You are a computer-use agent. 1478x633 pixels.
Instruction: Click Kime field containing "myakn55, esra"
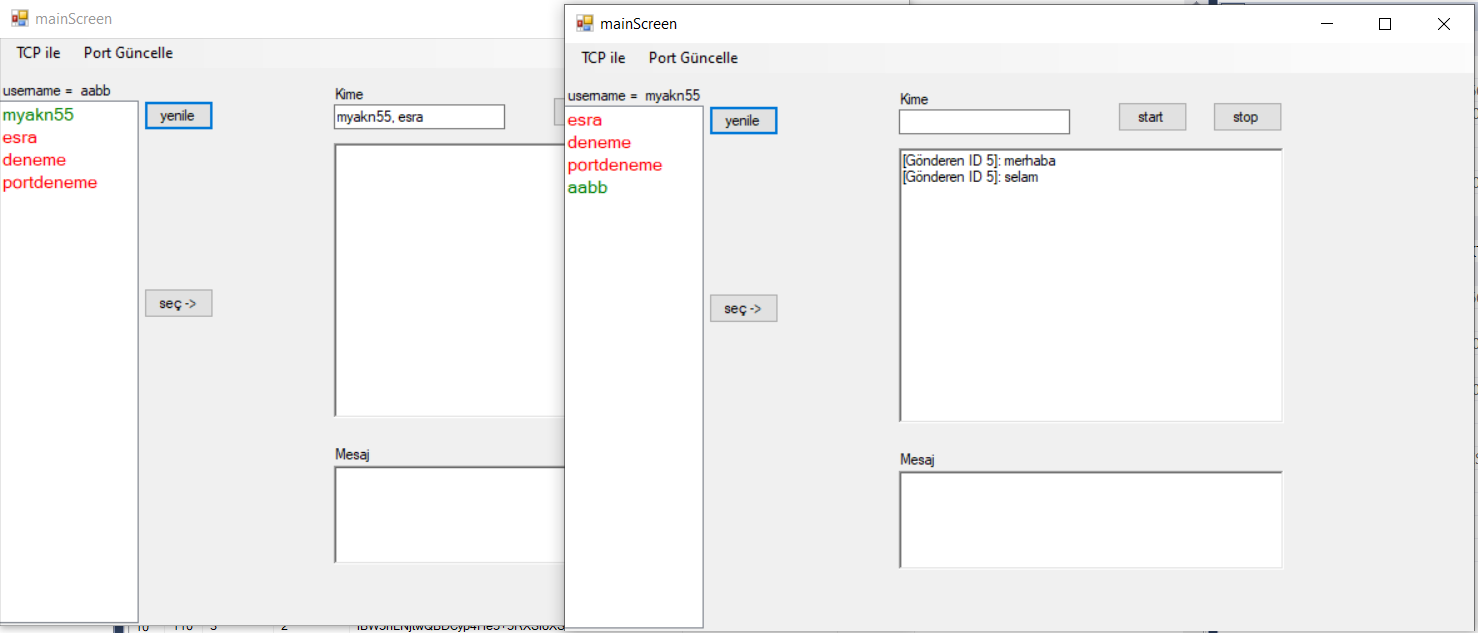[419, 117]
